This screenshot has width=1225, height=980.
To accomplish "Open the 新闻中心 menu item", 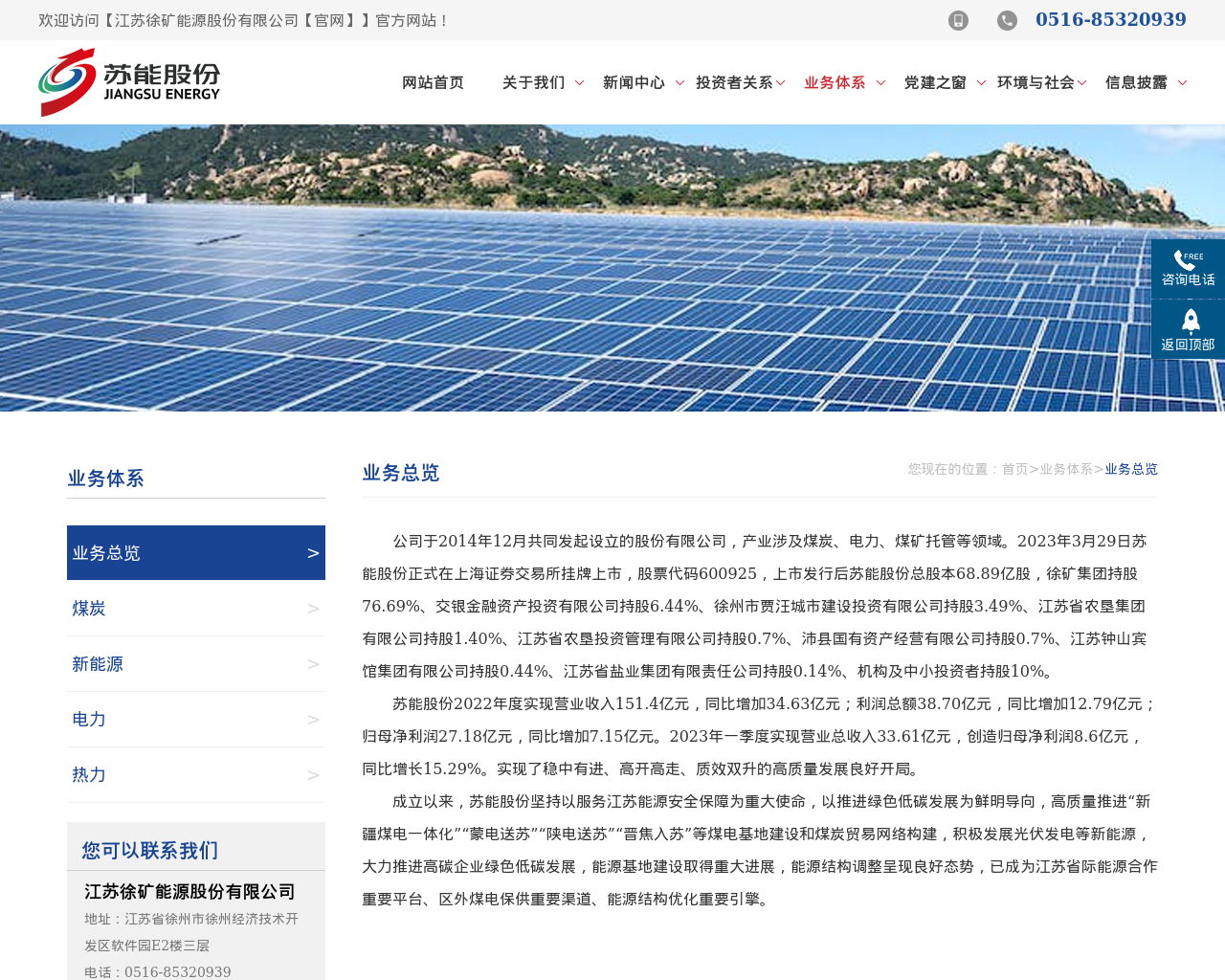I will pyautogui.click(x=634, y=82).
